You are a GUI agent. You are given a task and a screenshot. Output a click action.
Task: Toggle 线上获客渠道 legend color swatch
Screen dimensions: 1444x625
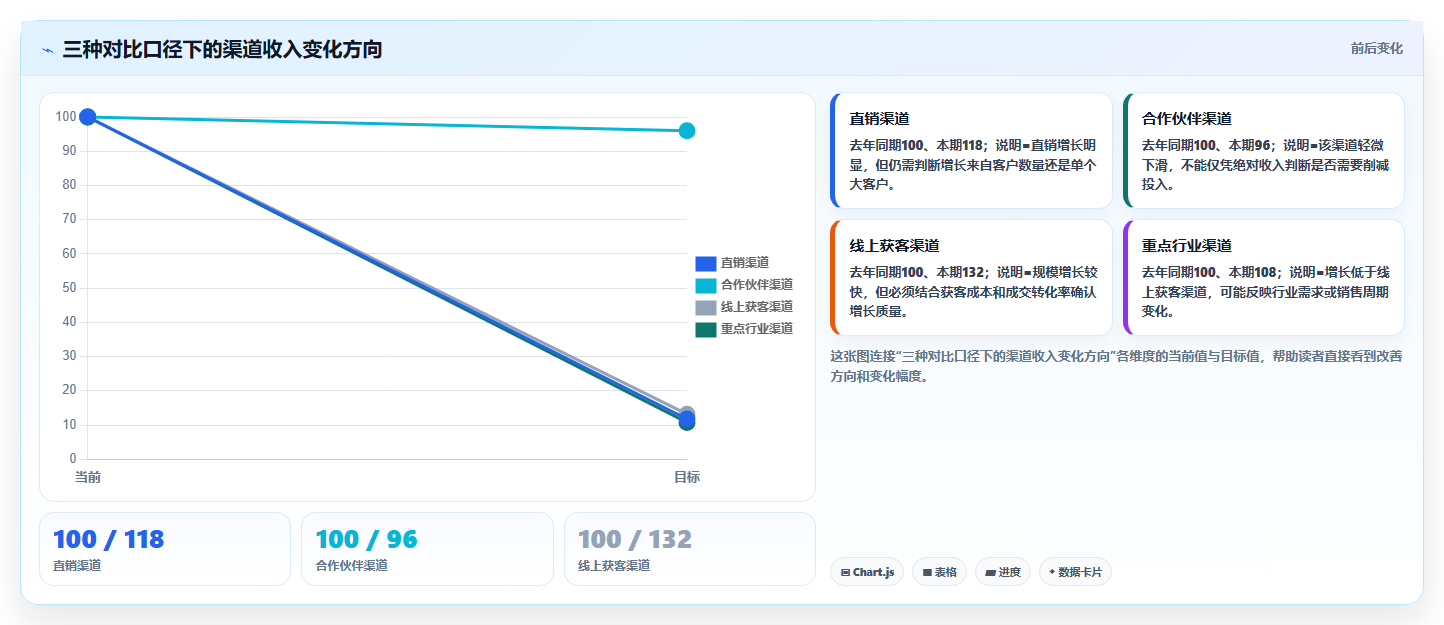tap(706, 307)
